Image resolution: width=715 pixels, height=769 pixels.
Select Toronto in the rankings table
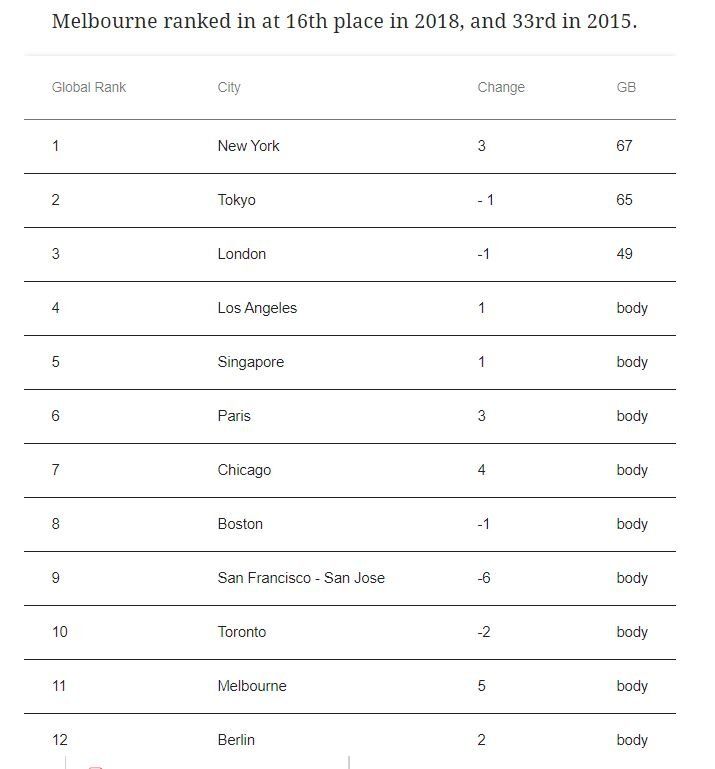click(242, 632)
